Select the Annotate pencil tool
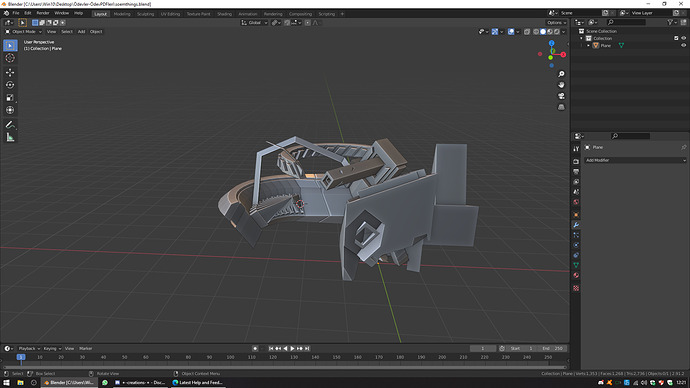Screen dimensions: 690x388 click(10, 125)
